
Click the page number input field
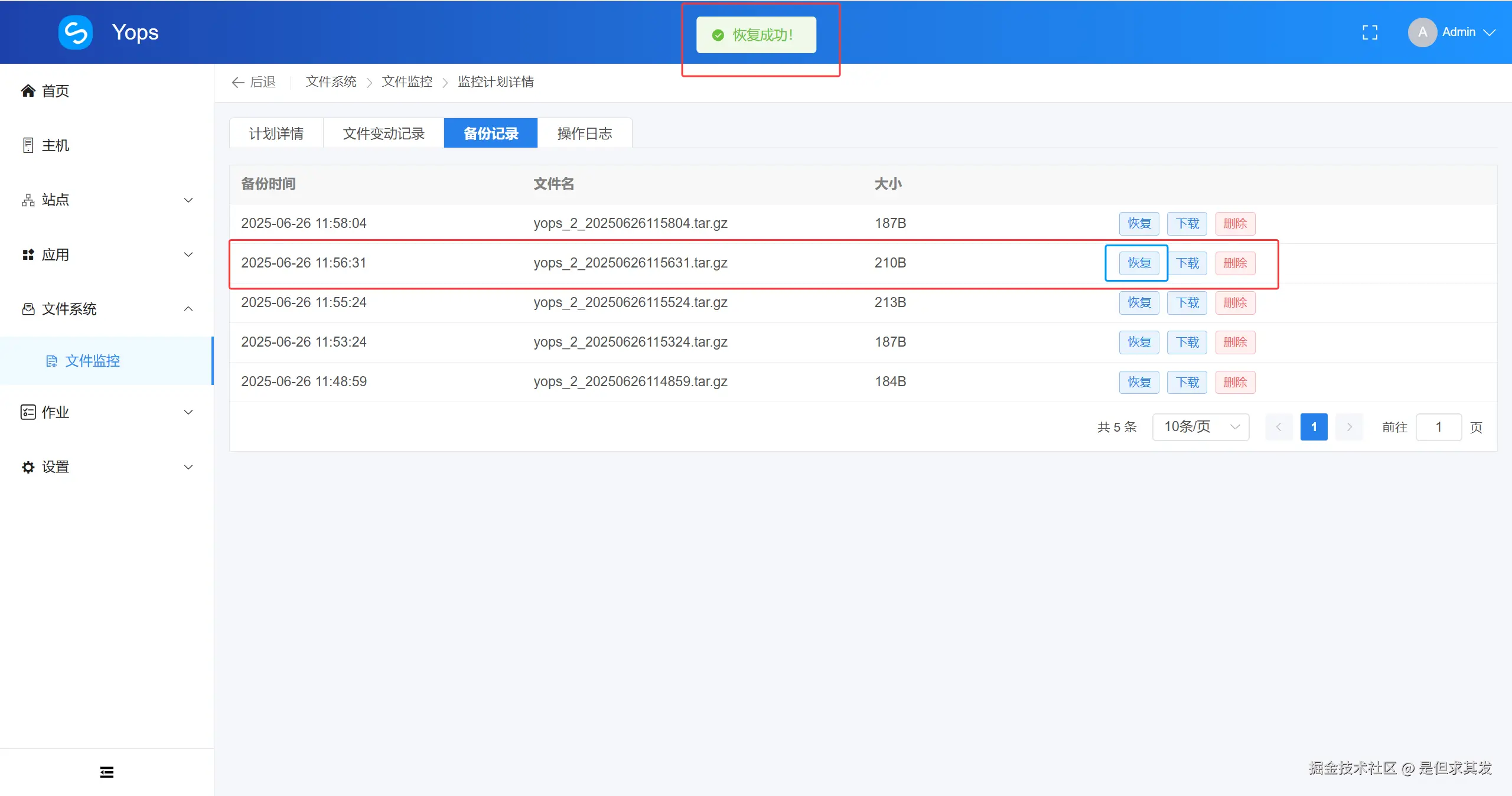[1439, 426]
